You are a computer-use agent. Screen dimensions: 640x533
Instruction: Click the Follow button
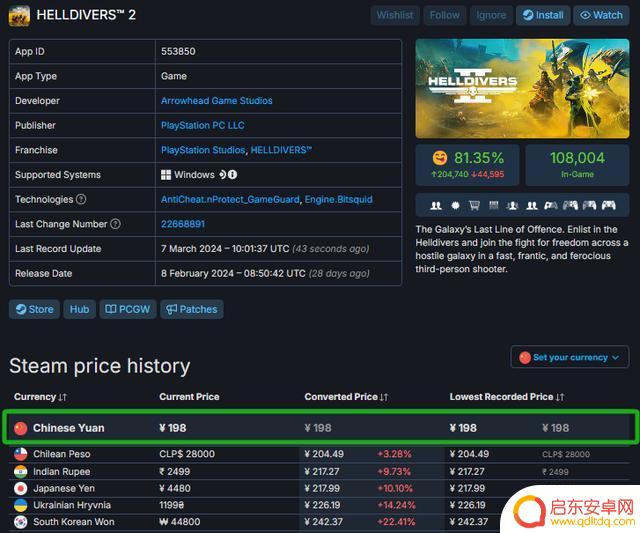coord(444,16)
